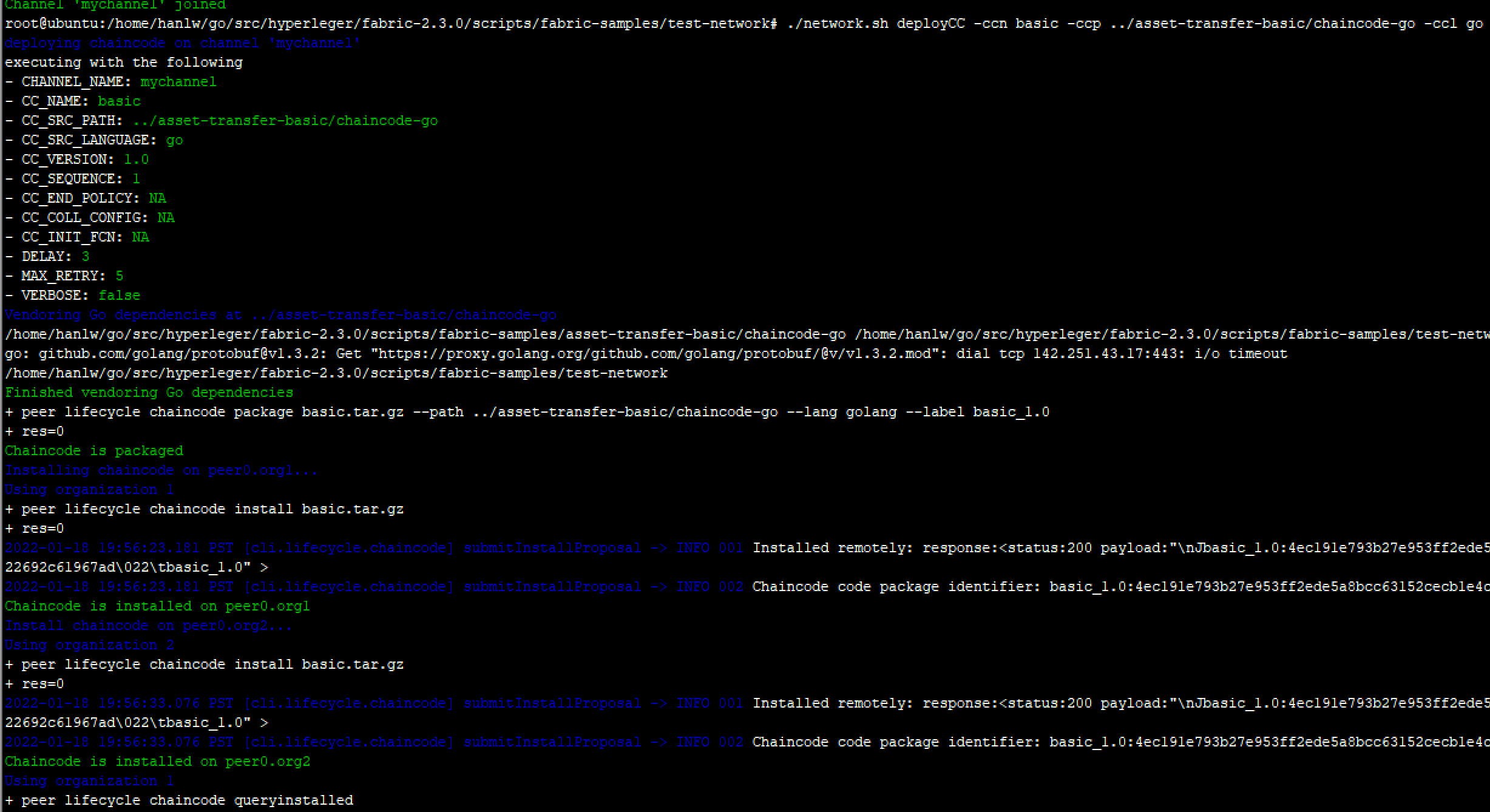Click the 'Finished vendoring Go dependencies' message
Image resolution: width=1490 pixels, height=812 pixels.
point(148,392)
